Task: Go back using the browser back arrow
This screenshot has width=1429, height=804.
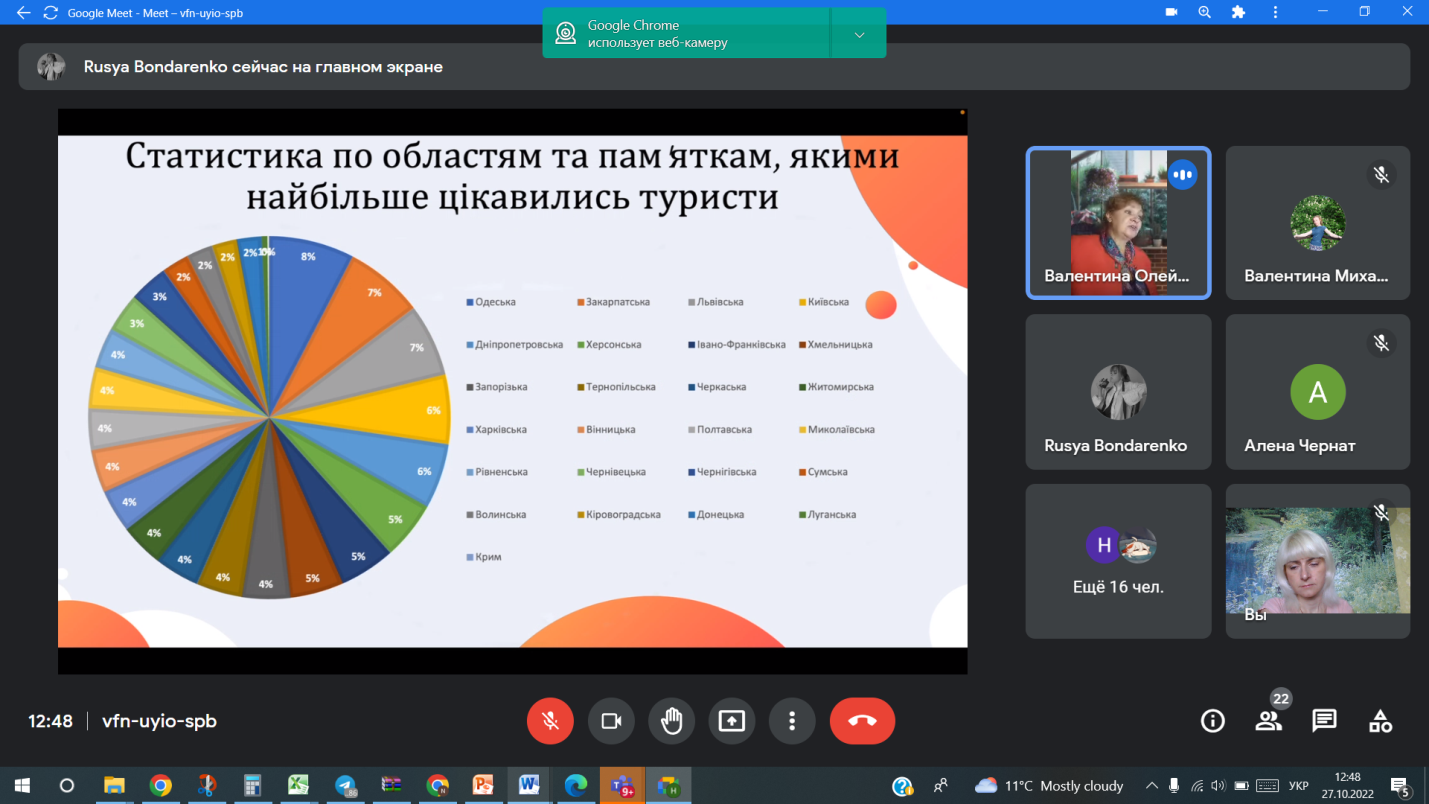Action: point(24,13)
